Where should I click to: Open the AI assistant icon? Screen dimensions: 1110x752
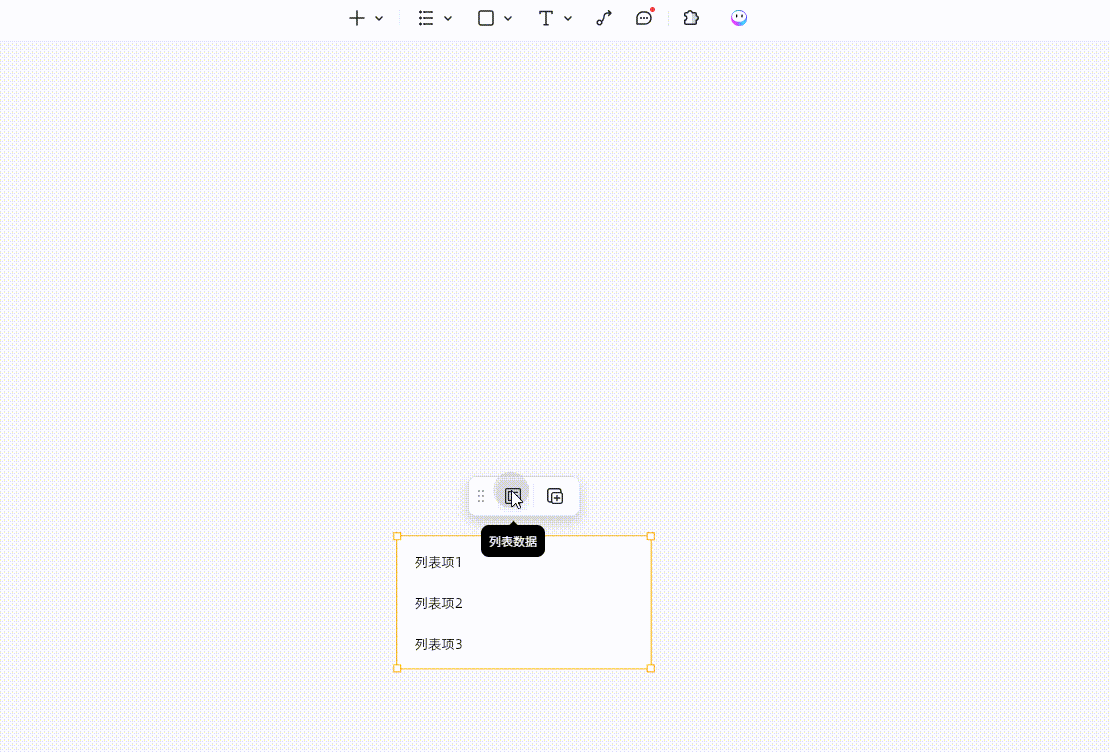coord(738,17)
